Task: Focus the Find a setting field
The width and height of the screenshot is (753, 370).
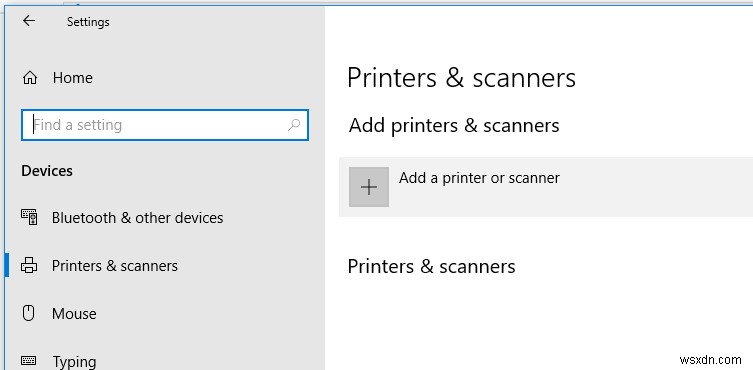Action: pyautogui.click(x=165, y=125)
